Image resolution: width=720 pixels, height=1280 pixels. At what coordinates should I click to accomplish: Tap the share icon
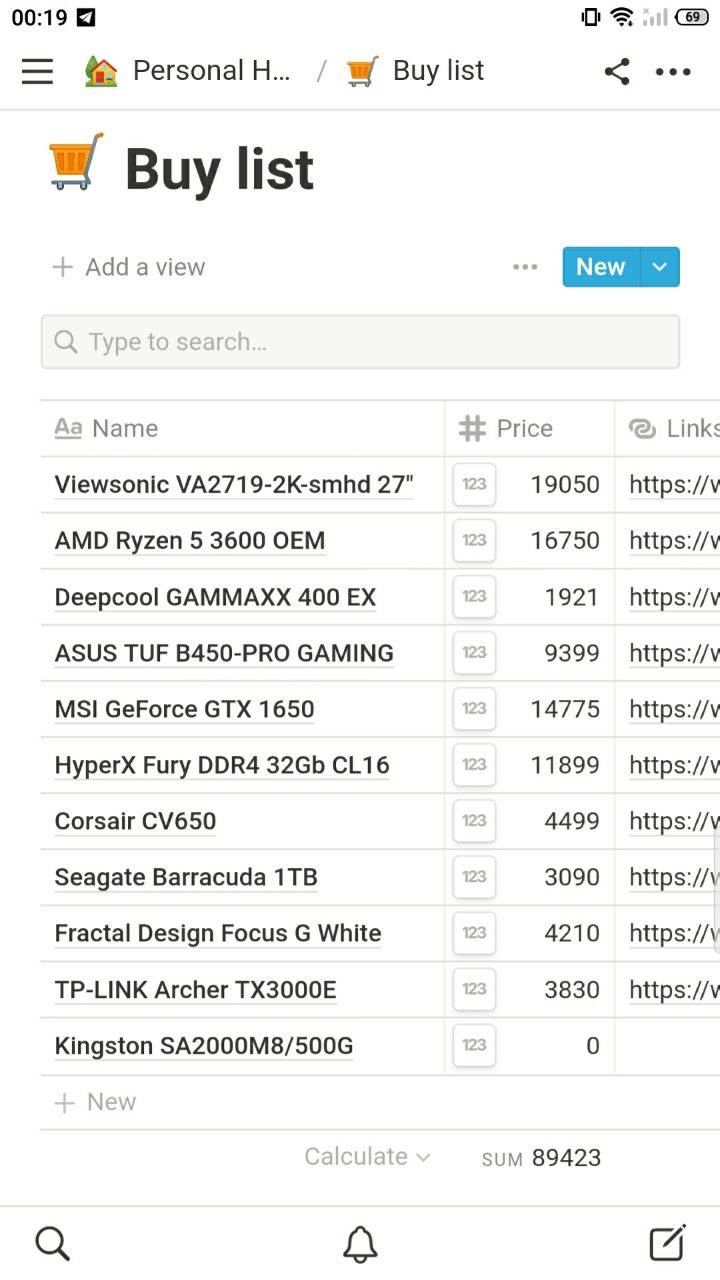(x=617, y=71)
